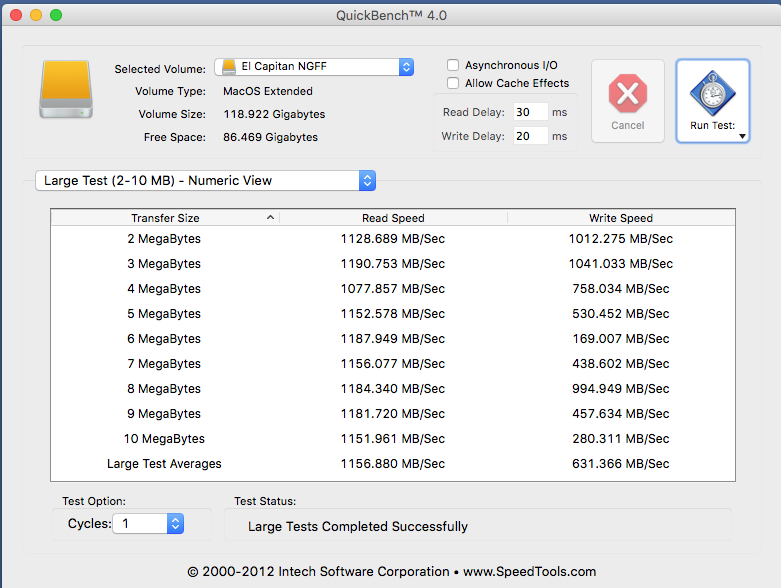The height and width of the screenshot is (588, 781).
Task: Open the Large Test Numeric View dropdown
Action: pos(205,180)
